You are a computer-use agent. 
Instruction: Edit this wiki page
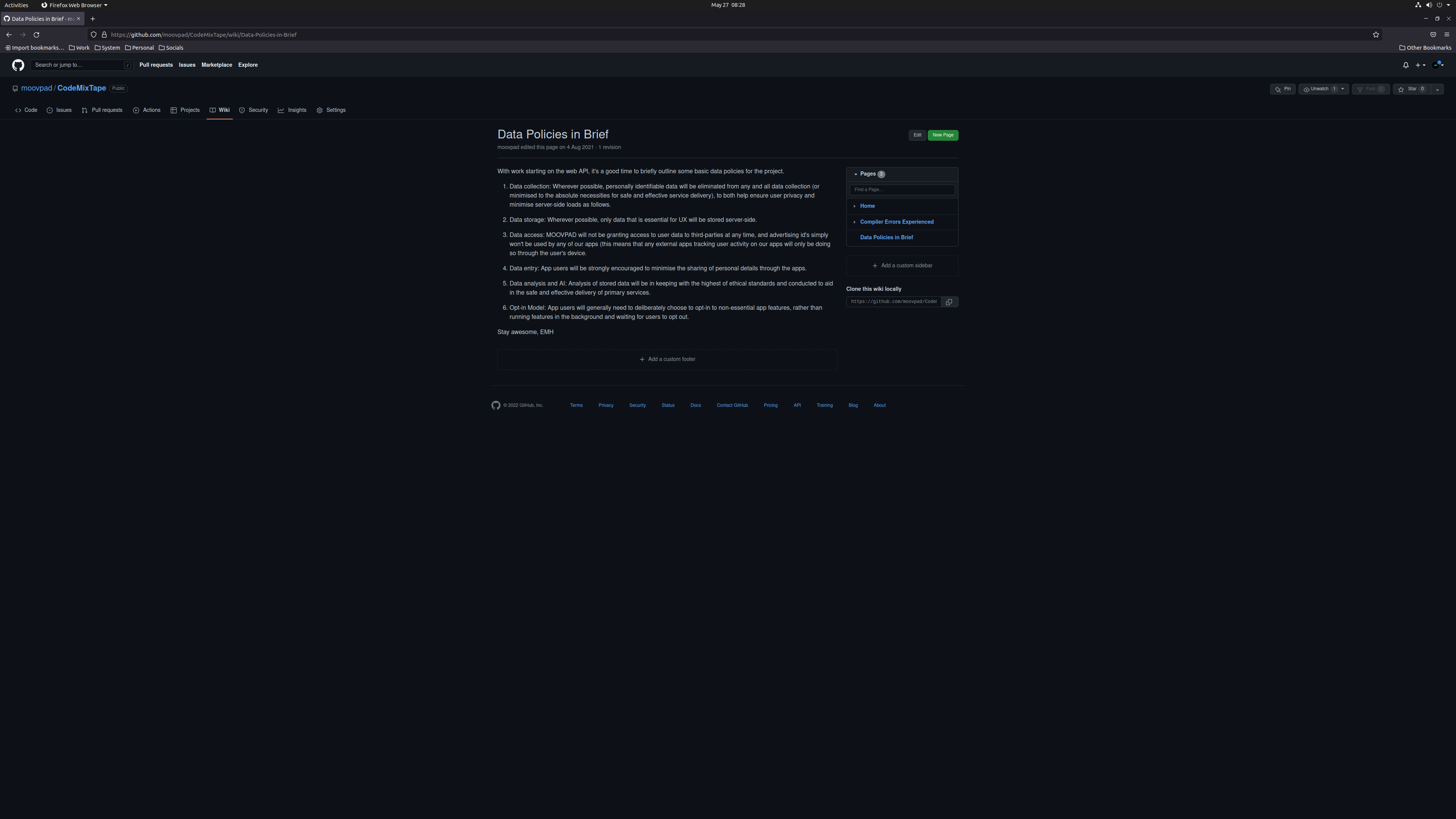click(917, 135)
